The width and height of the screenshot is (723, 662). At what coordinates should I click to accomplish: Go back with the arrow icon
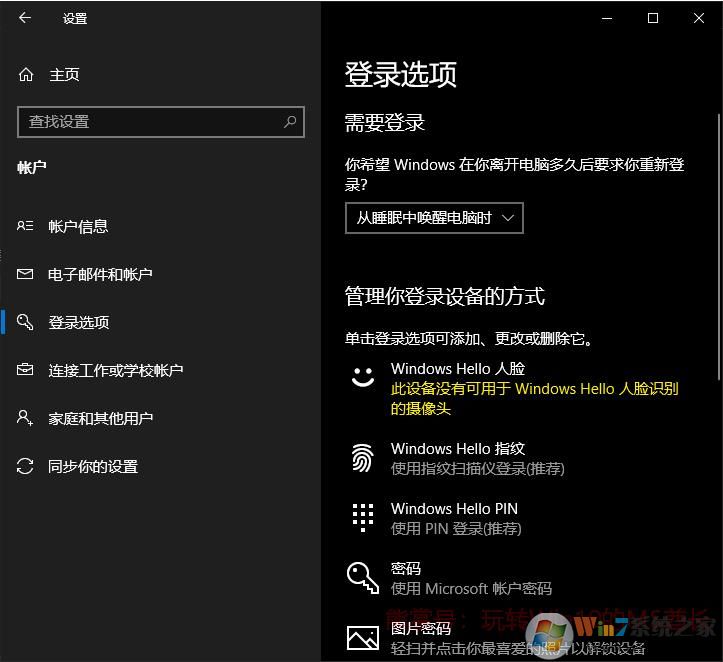25,18
